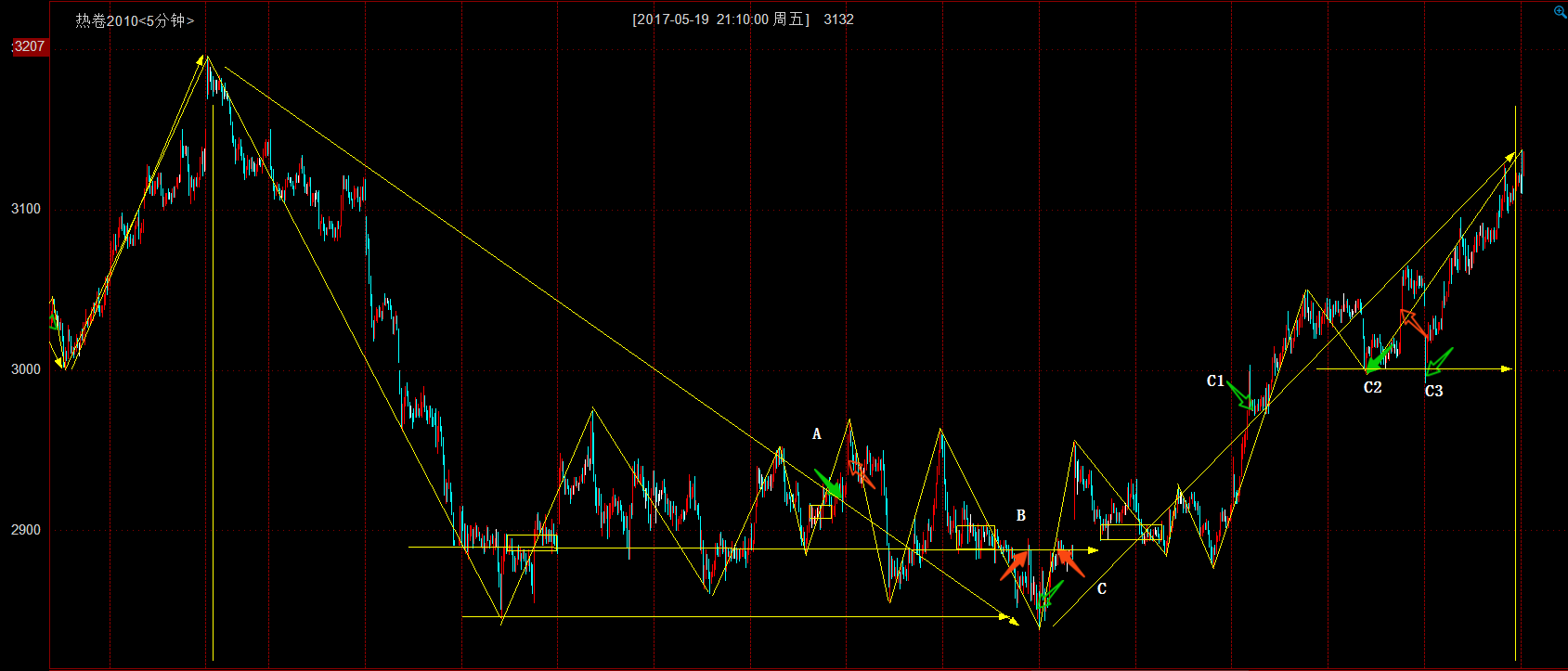Click the 2900 price axis label

click(26, 530)
